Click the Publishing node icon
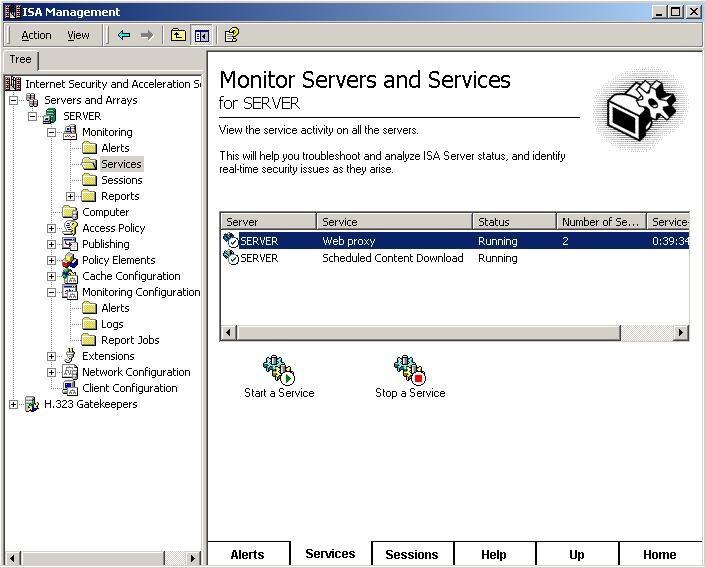The width and height of the screenshot is (705, 568). point(70,244)
